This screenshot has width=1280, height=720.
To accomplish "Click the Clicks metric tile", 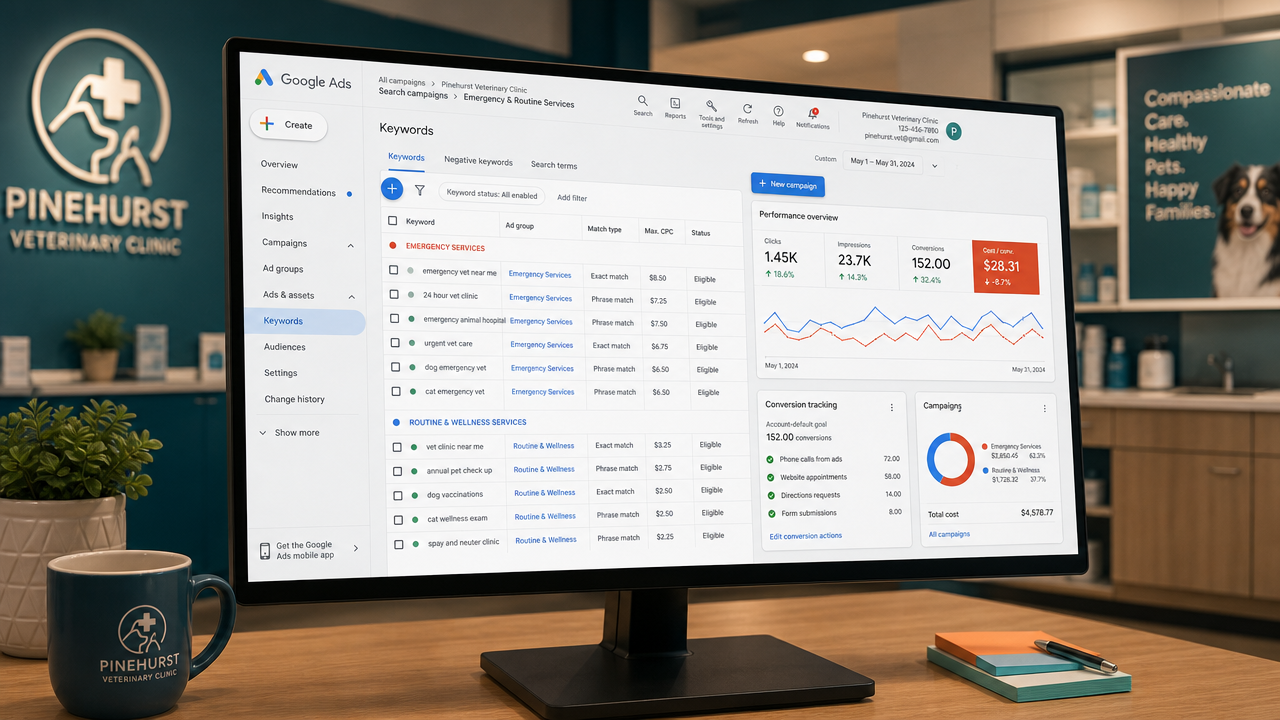I will point(789,258).
